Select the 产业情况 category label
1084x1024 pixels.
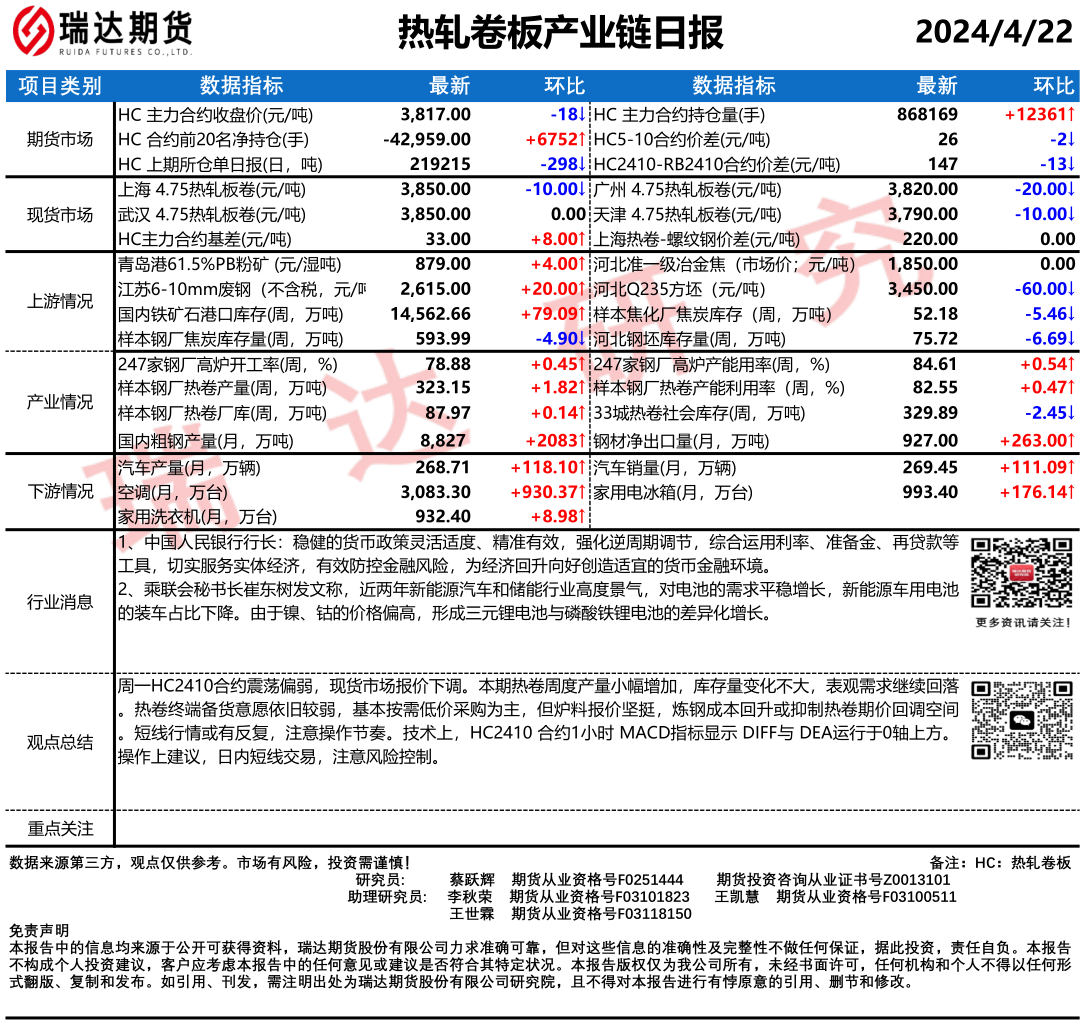click(x=60, y=402)
